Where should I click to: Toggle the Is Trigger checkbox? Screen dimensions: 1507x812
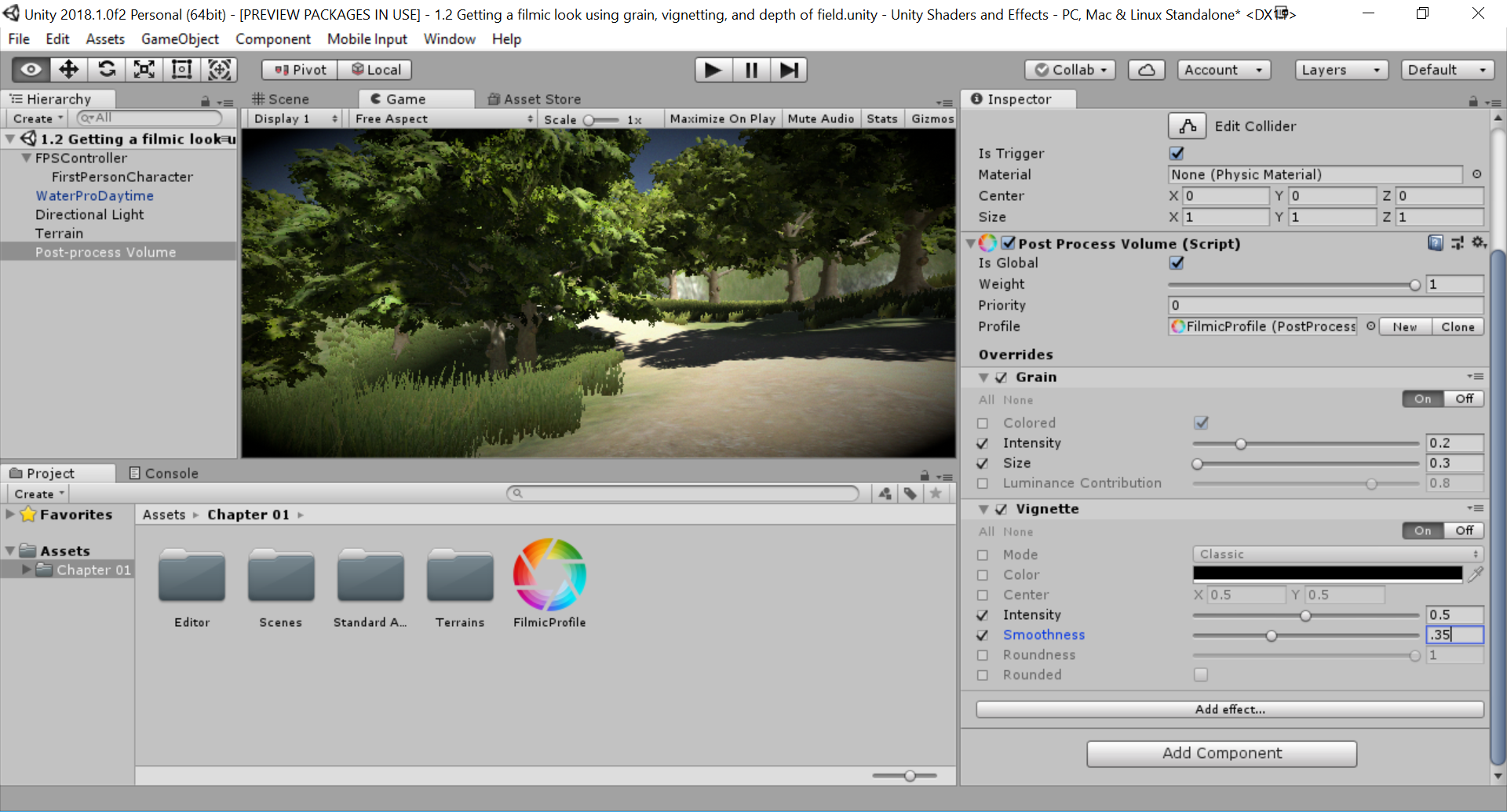click(1177, 153)
